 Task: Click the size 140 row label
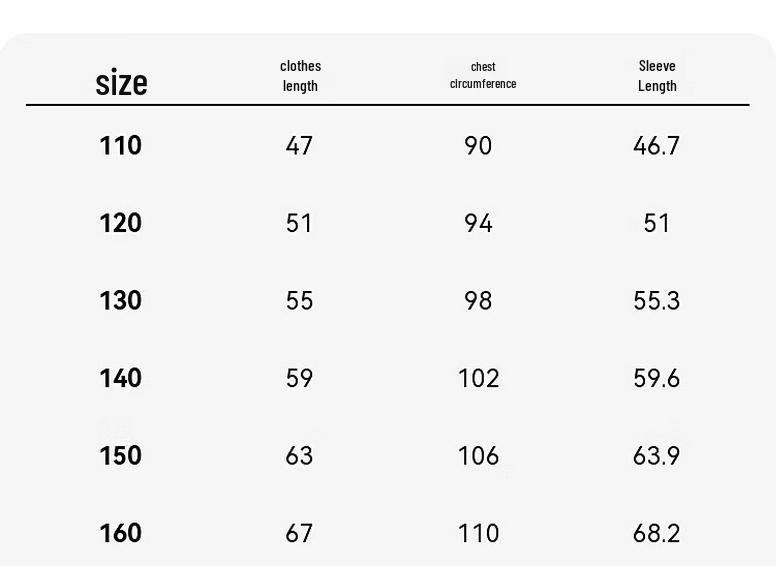point(120,378)
